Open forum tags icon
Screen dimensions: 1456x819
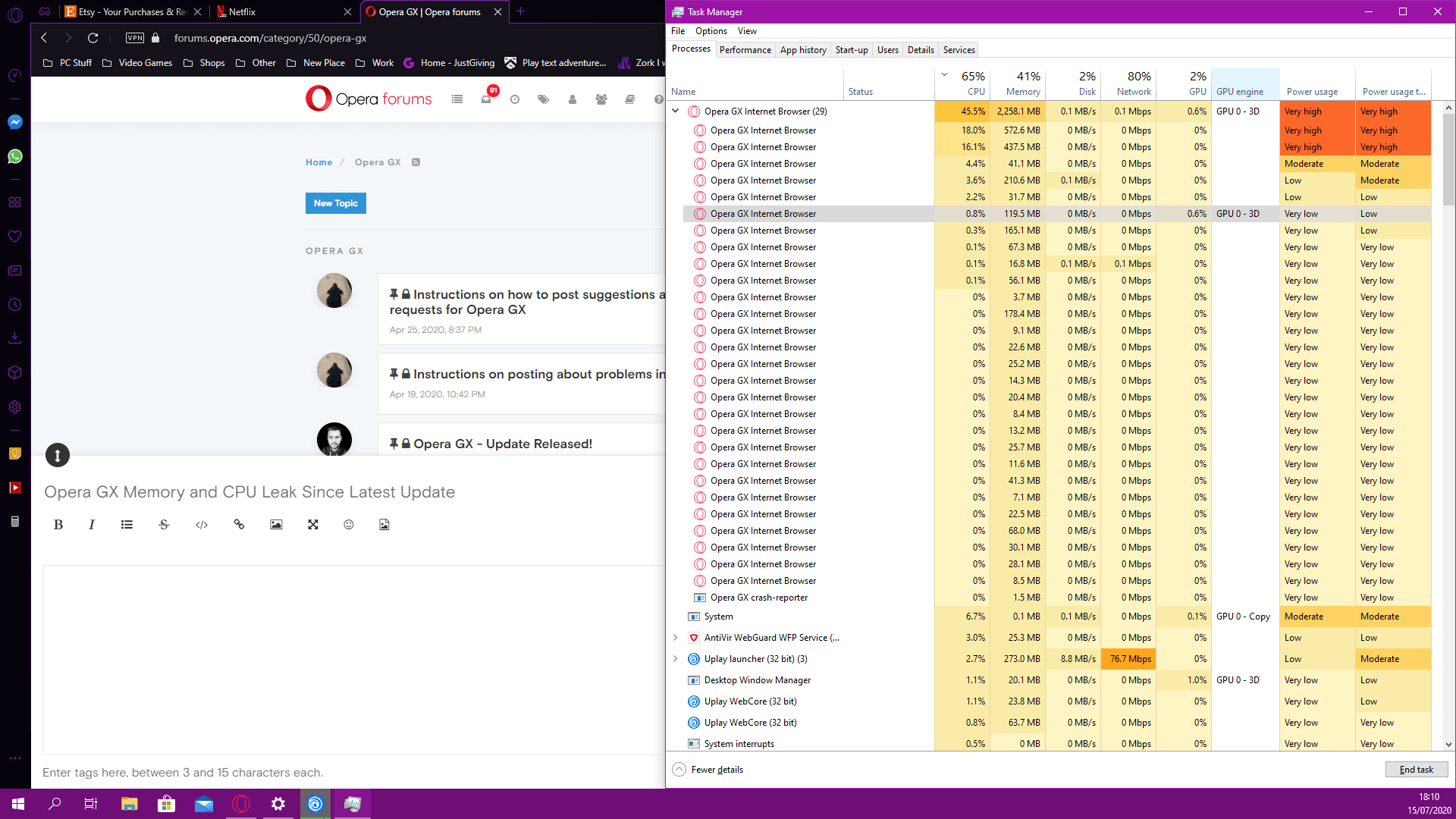coord(544,99)
